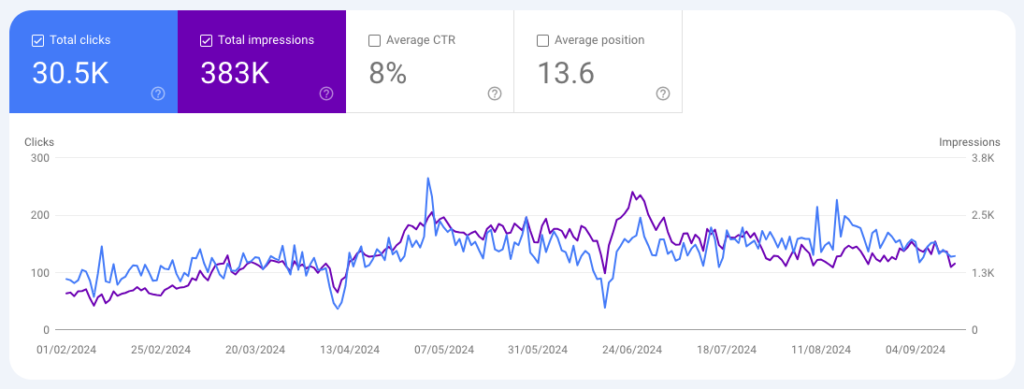Click the purple impressions peak near 24/06/2024

(x=632, y=192)
